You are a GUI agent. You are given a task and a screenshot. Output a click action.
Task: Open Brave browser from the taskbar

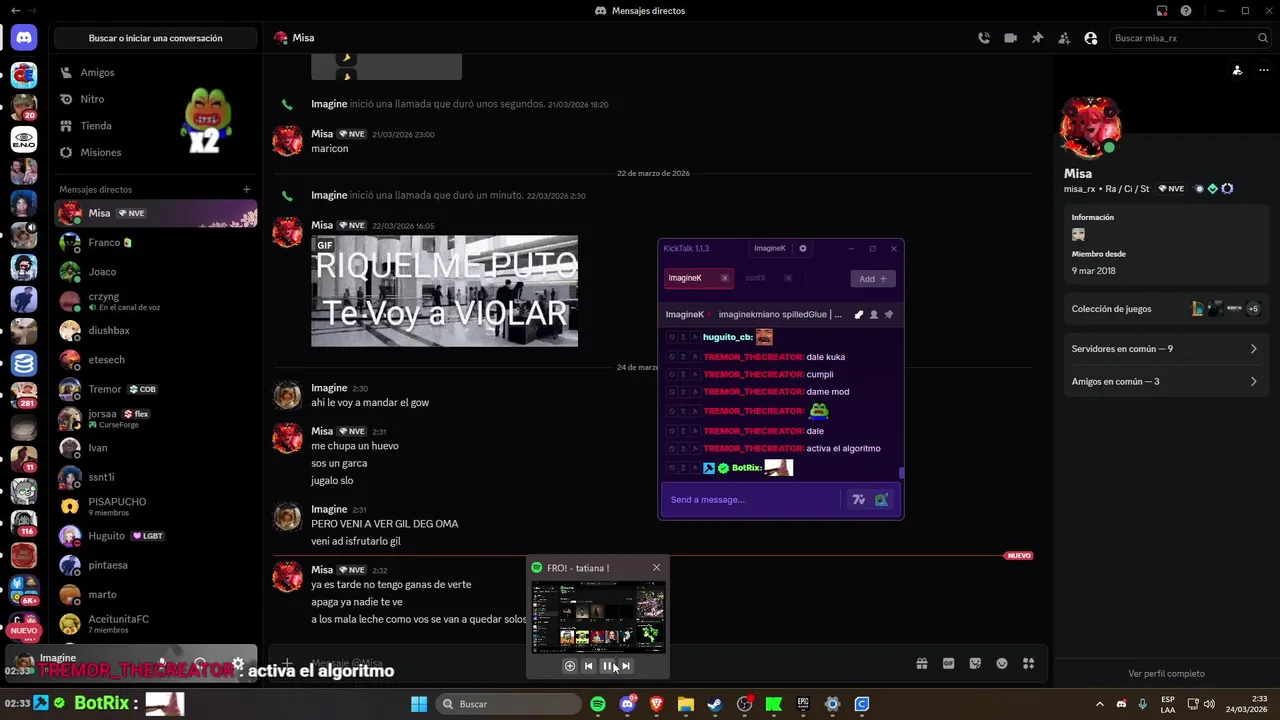tap(656, 704)
